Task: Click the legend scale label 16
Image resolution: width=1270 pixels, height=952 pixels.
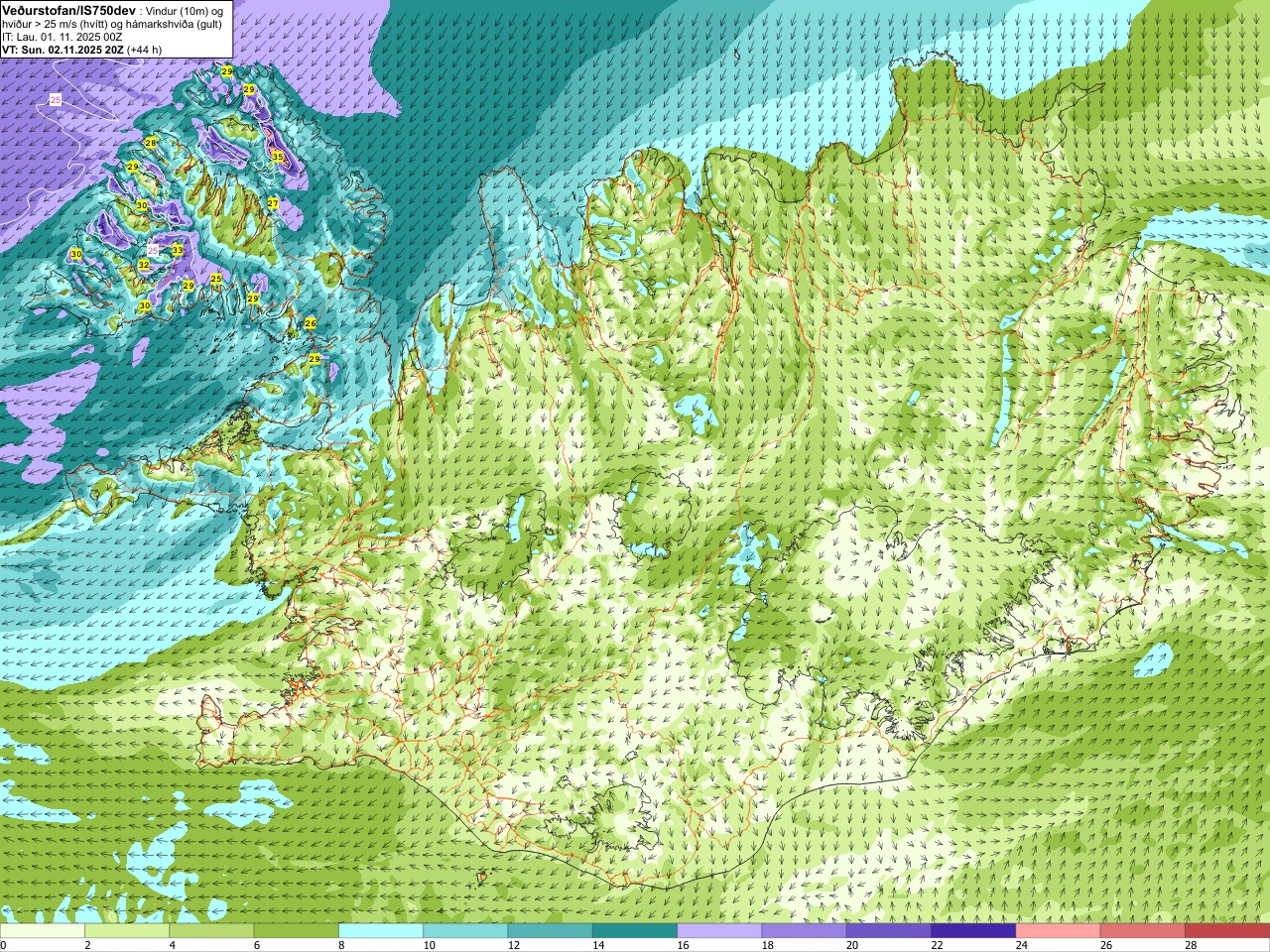Action: (x=683, y=945)
